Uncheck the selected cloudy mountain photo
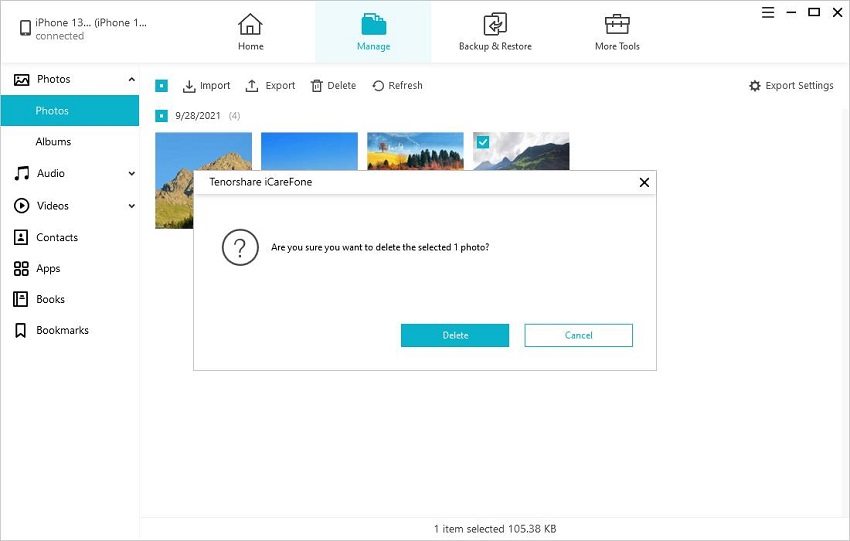The height and width of the screenshot is (541, 850). point(482,142)
